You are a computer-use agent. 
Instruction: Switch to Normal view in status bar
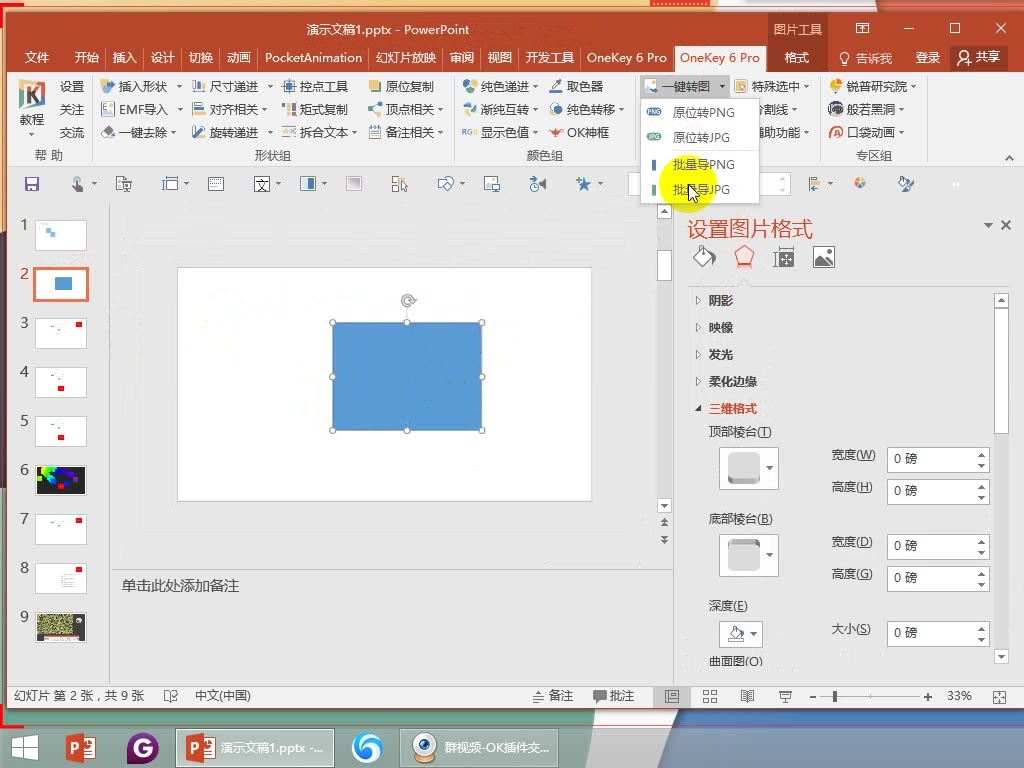[x=671, y=697]
